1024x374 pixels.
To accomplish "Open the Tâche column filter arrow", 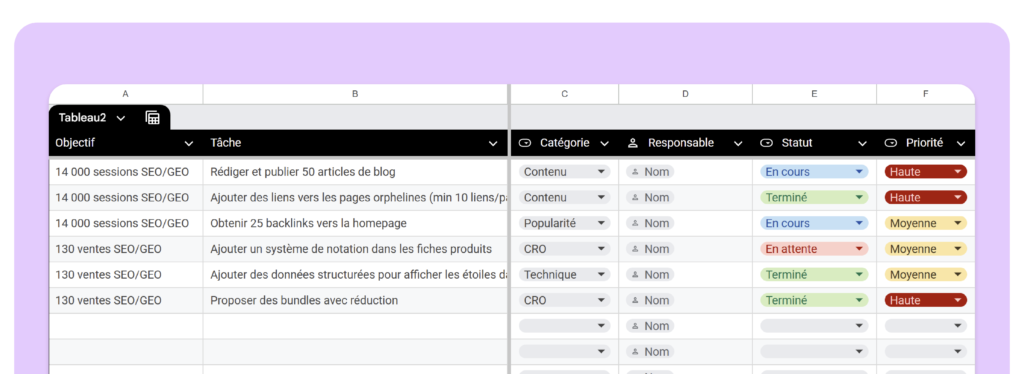I will click(x=493, y=144).
